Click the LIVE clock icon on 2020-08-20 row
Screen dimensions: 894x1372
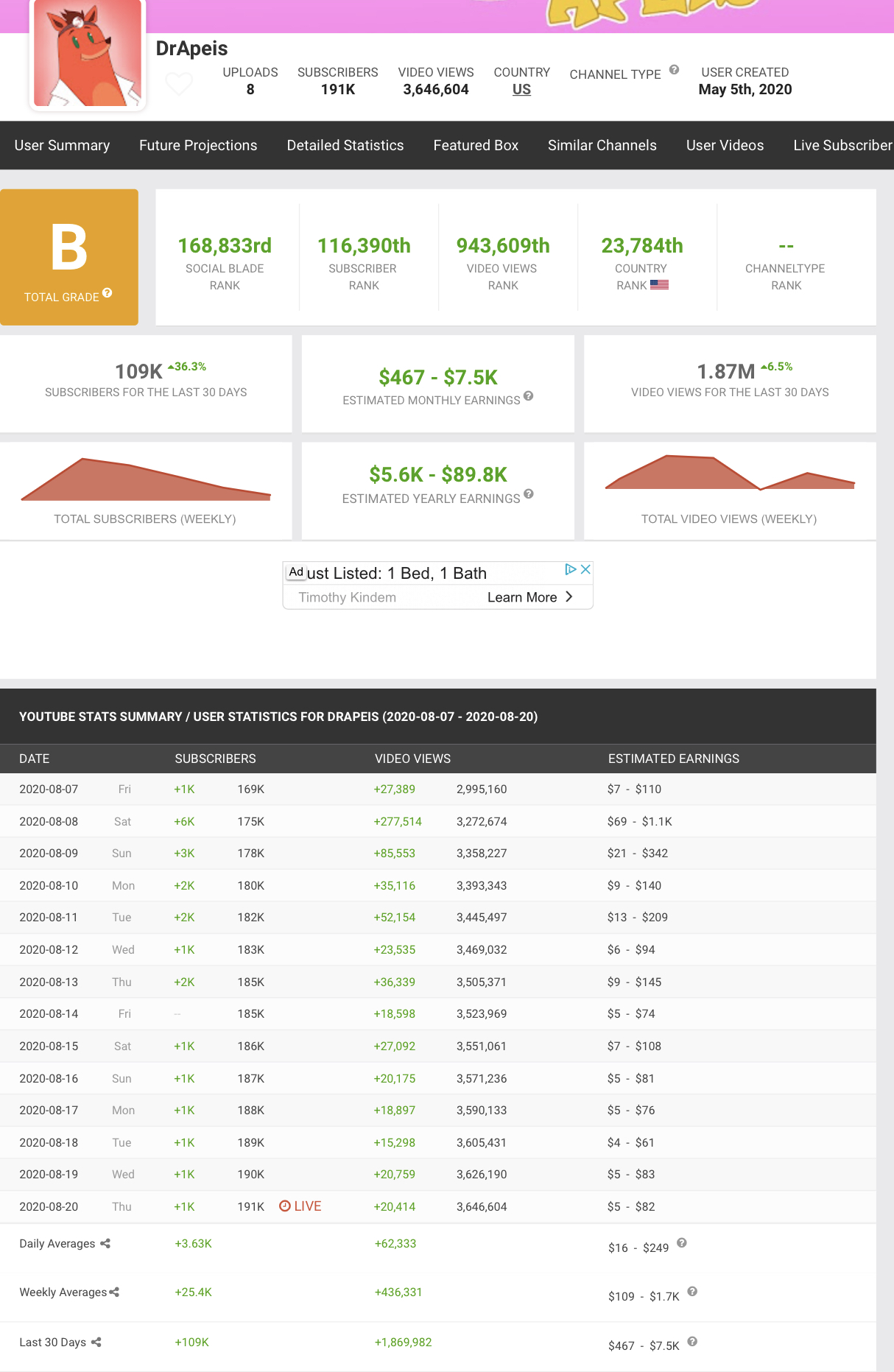tap(285, 1206)
